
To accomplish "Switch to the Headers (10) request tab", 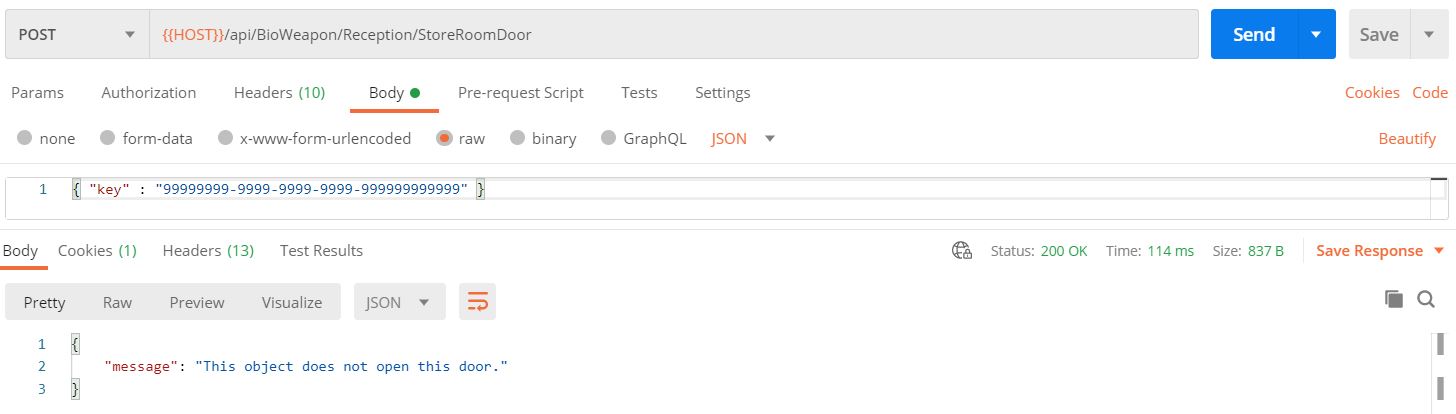I will (279, 92).
